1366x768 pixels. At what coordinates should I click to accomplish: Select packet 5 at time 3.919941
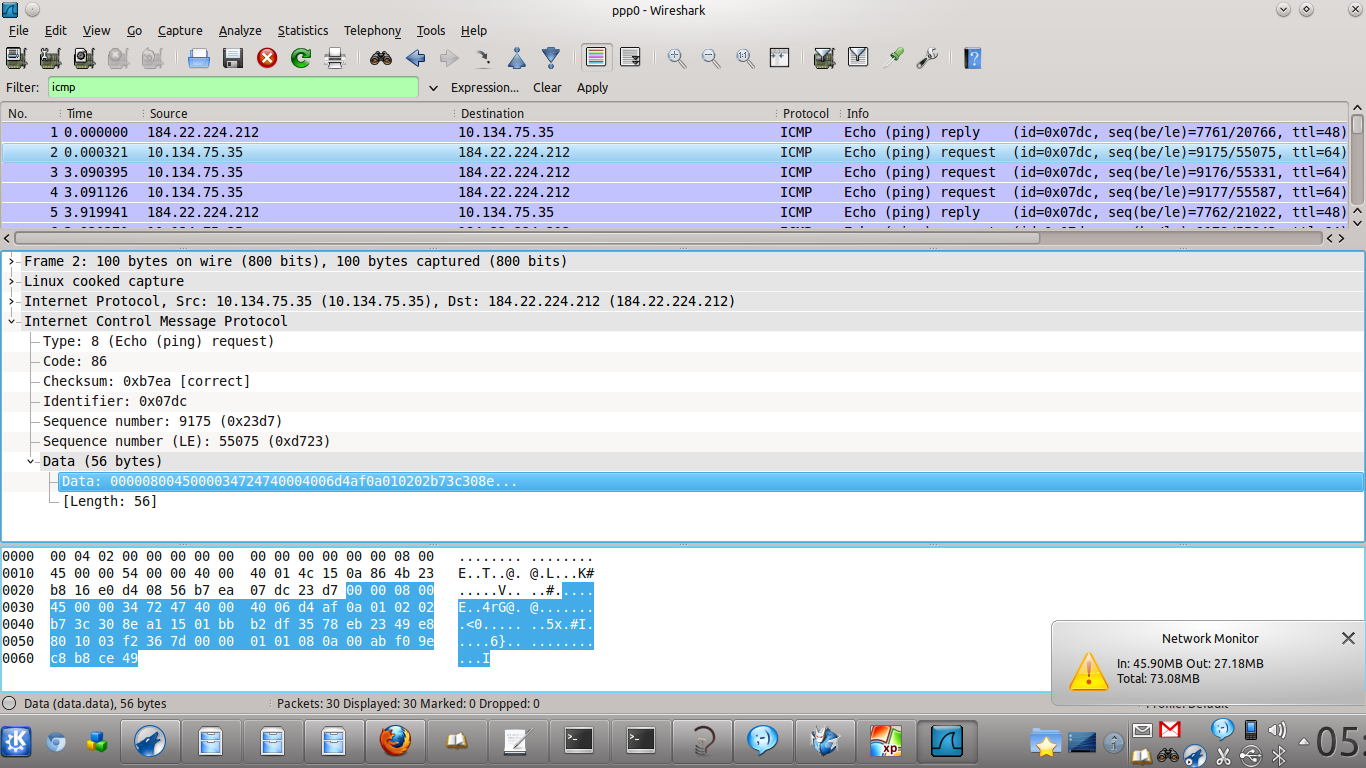pyautogui.click(x=675, y=212)
